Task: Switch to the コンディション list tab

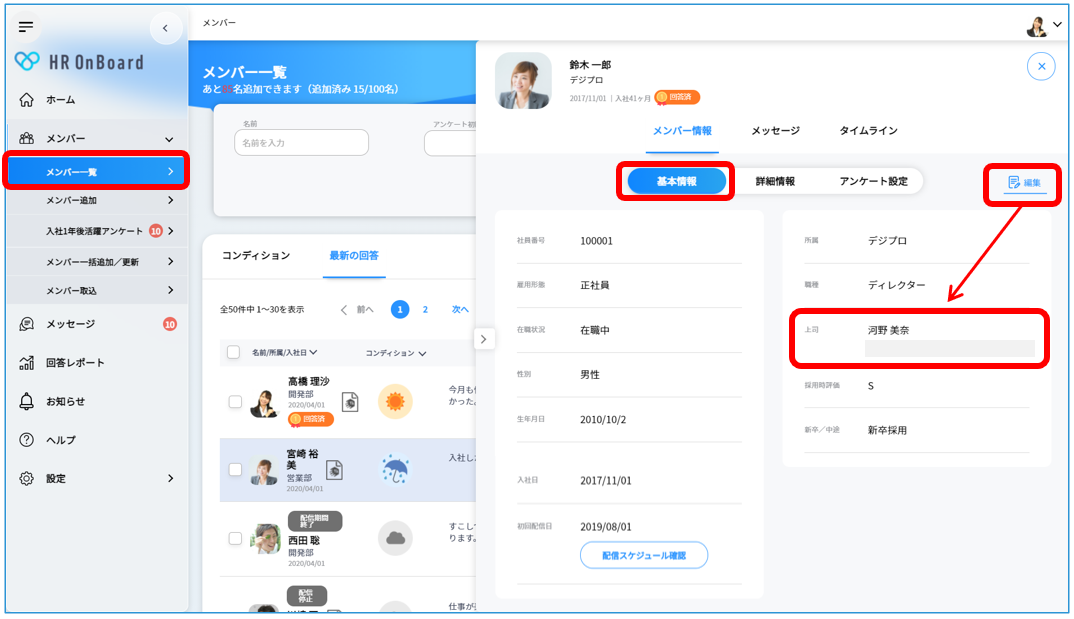Action: tap(255, 255)
